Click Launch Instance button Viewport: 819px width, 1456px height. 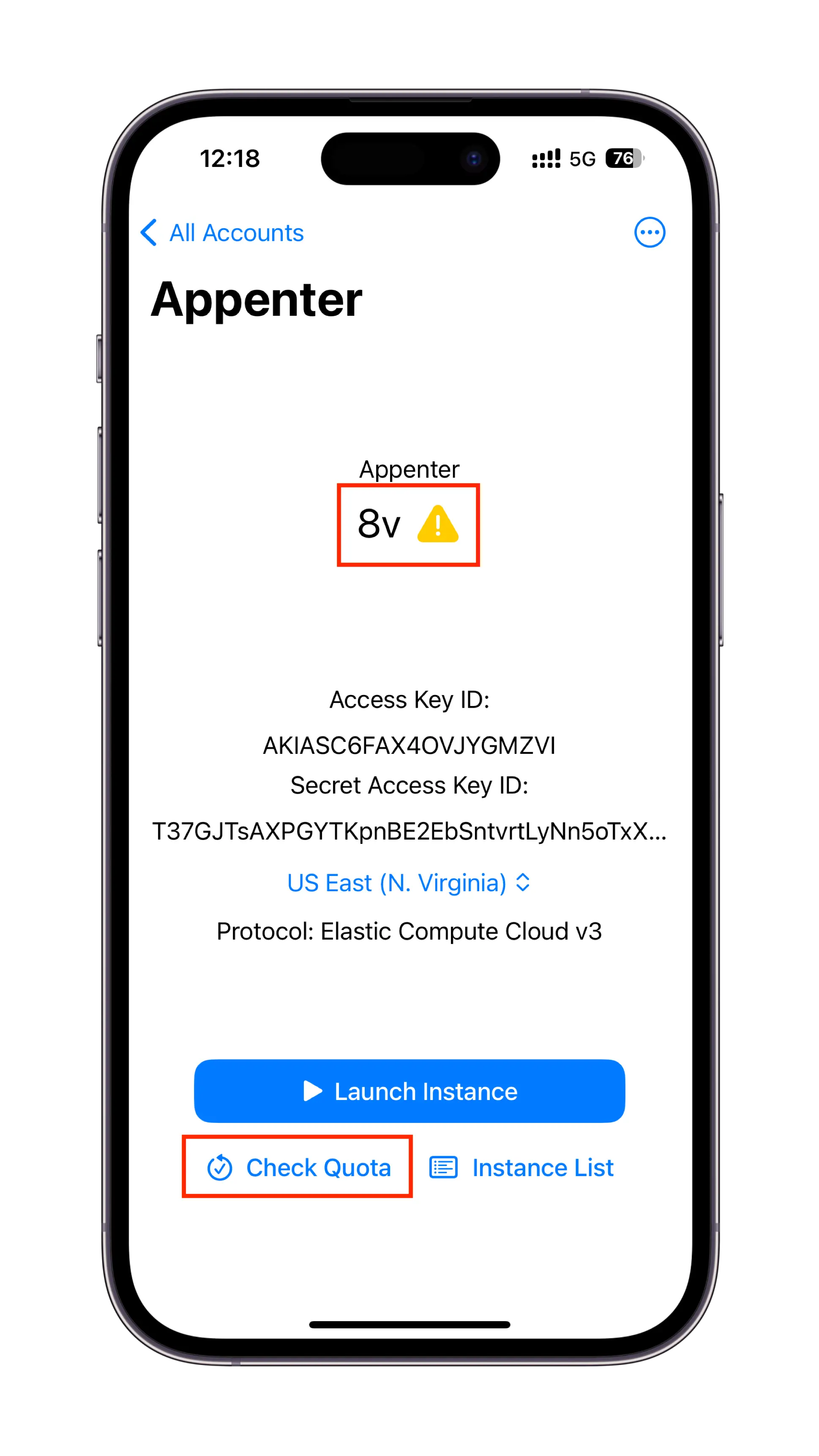[409, 1091]
